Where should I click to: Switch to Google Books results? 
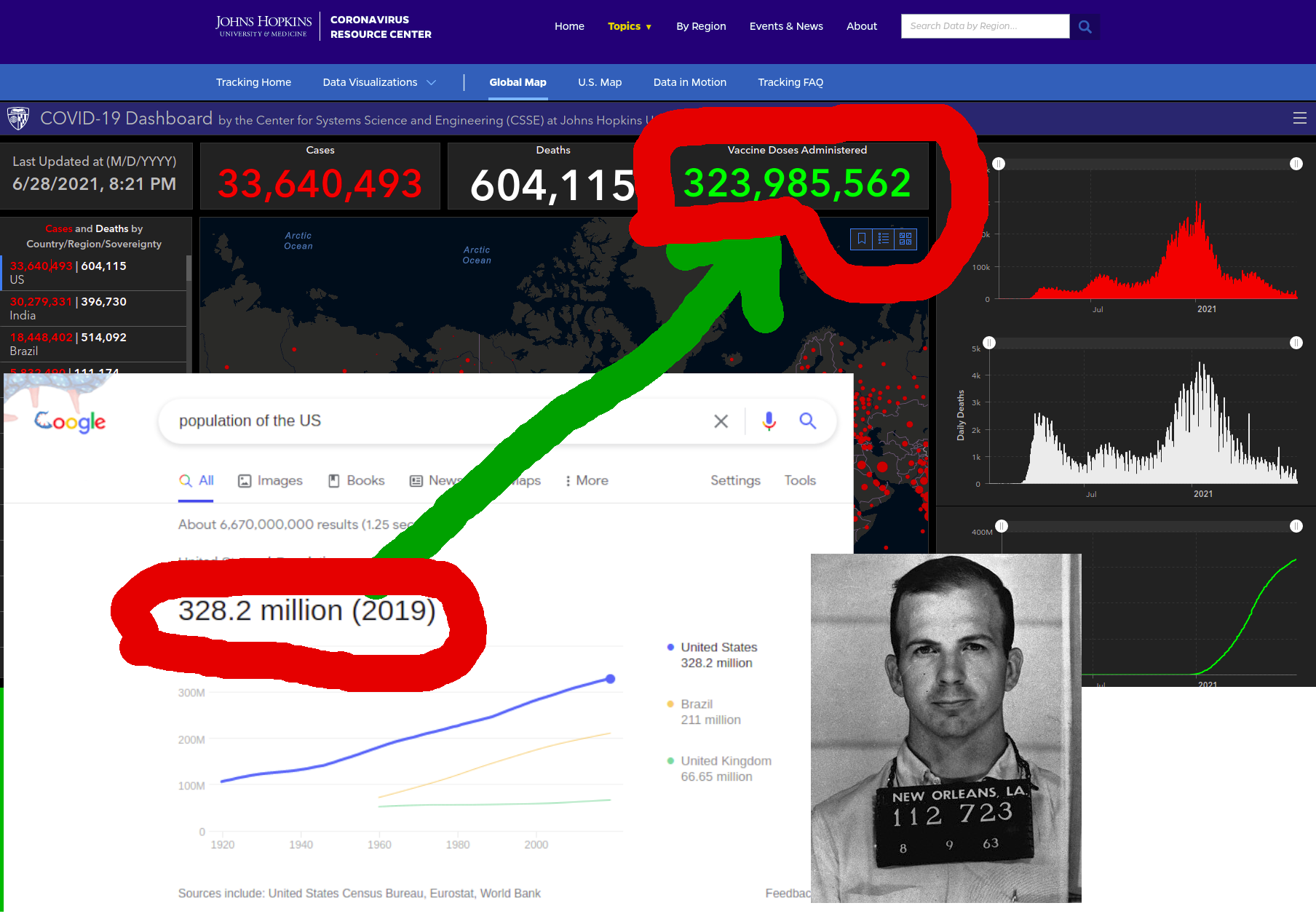(356, 480)
